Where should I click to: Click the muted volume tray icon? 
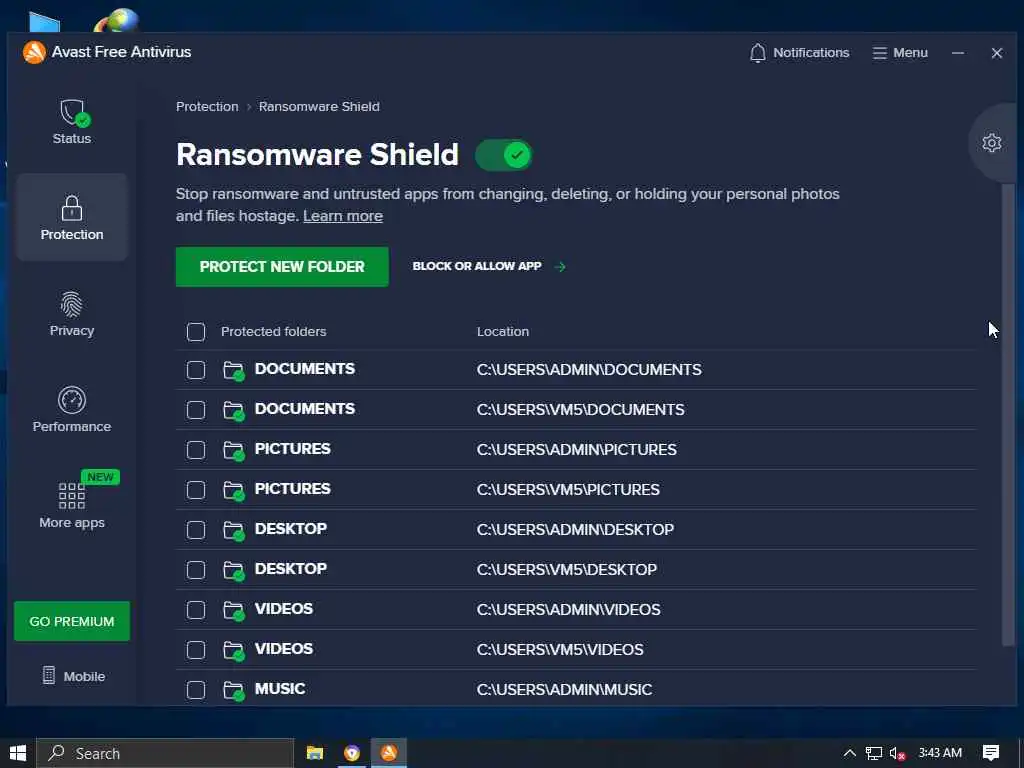pyautogui.click(x=897, y=754)
